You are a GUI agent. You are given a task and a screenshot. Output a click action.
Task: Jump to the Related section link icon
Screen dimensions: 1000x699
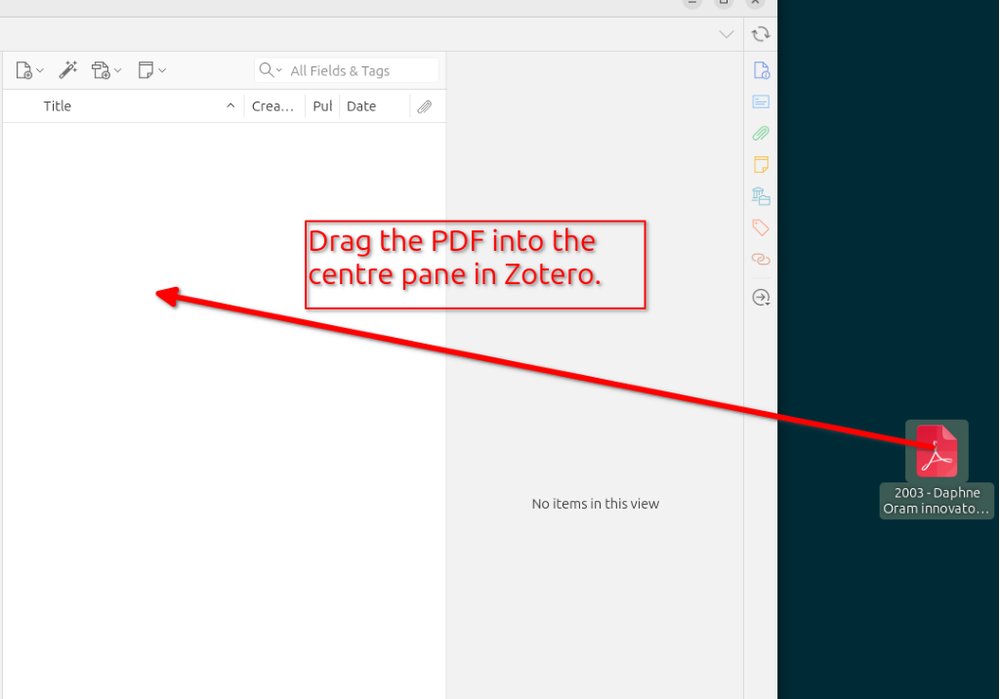[x=761, y=259]
